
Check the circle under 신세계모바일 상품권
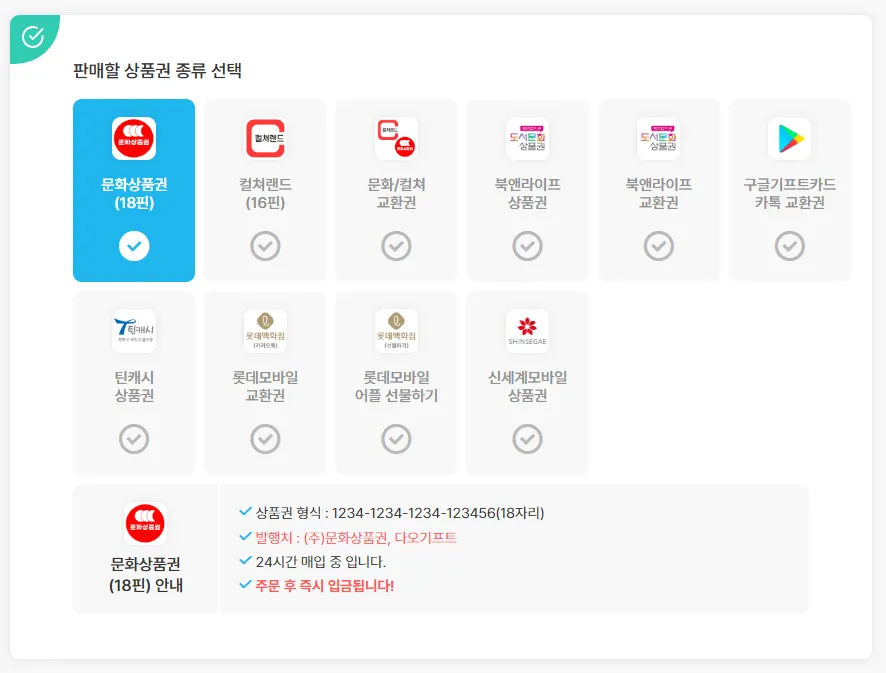527,438
